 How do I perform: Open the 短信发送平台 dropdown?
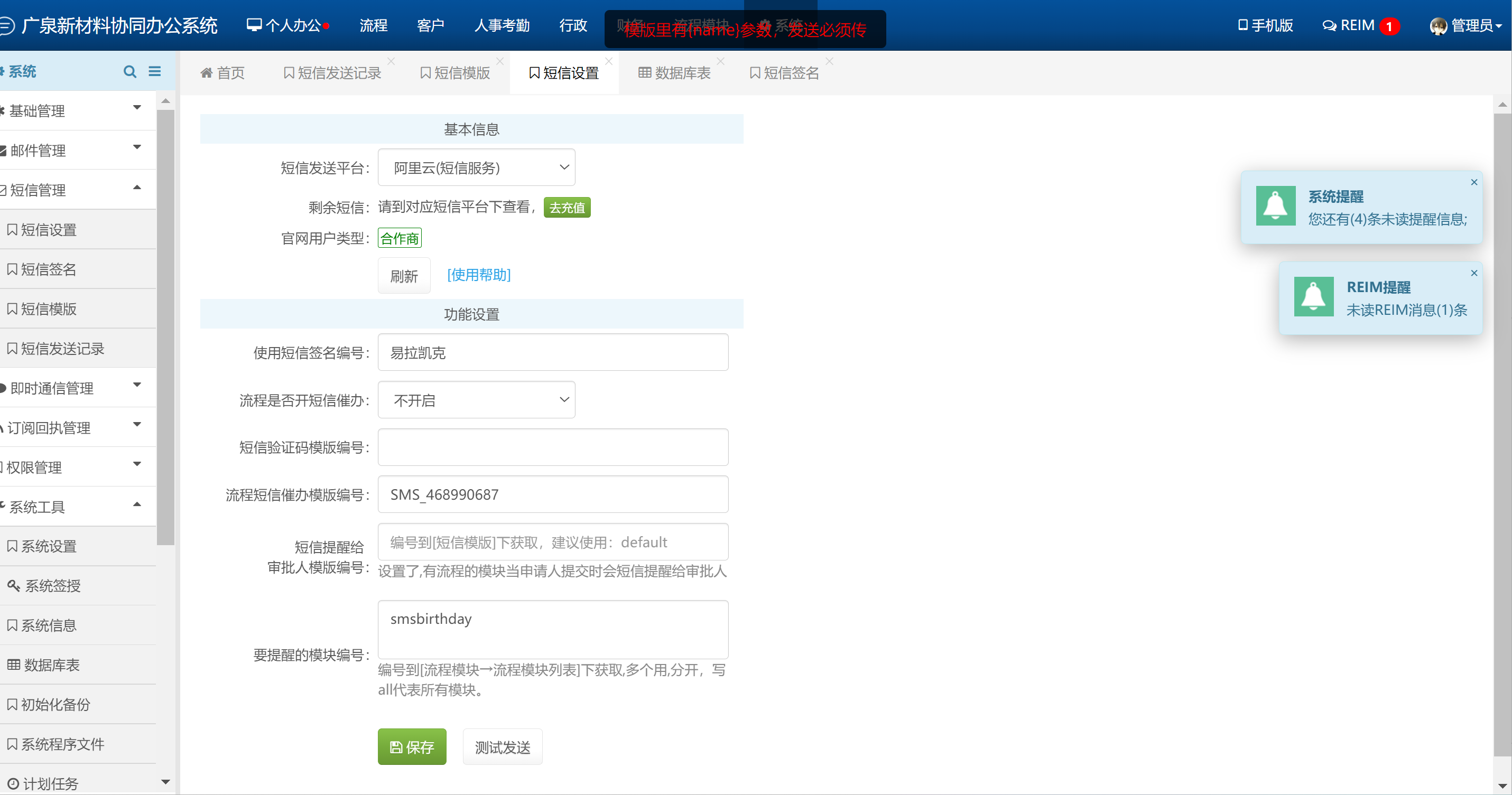coord(476,168)
